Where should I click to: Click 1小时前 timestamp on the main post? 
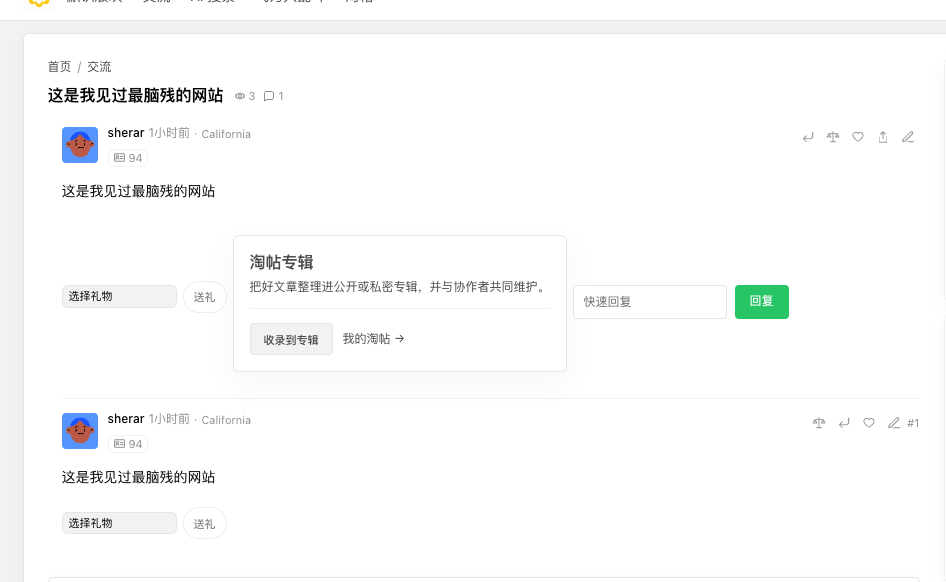click(x=170, y=133)
